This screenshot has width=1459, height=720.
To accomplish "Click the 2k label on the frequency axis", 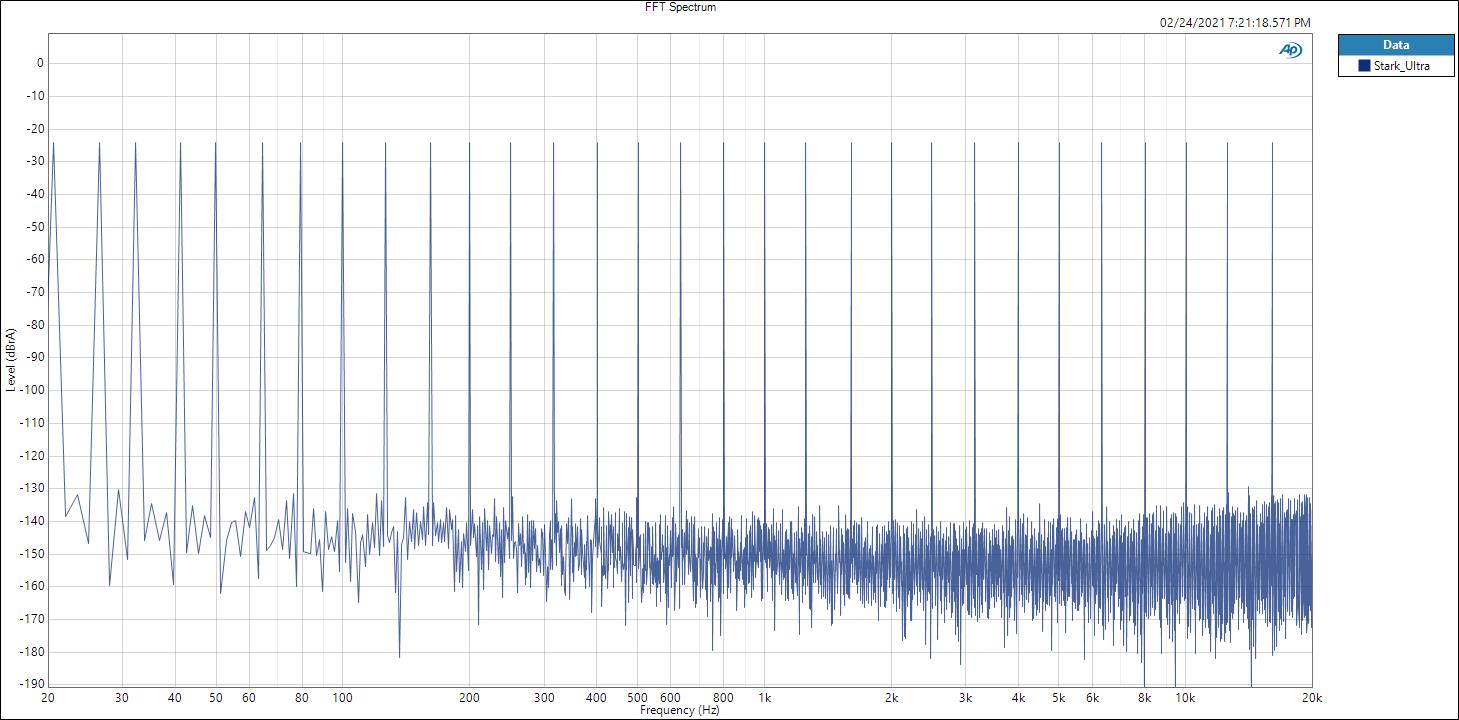I will [891, 698].
